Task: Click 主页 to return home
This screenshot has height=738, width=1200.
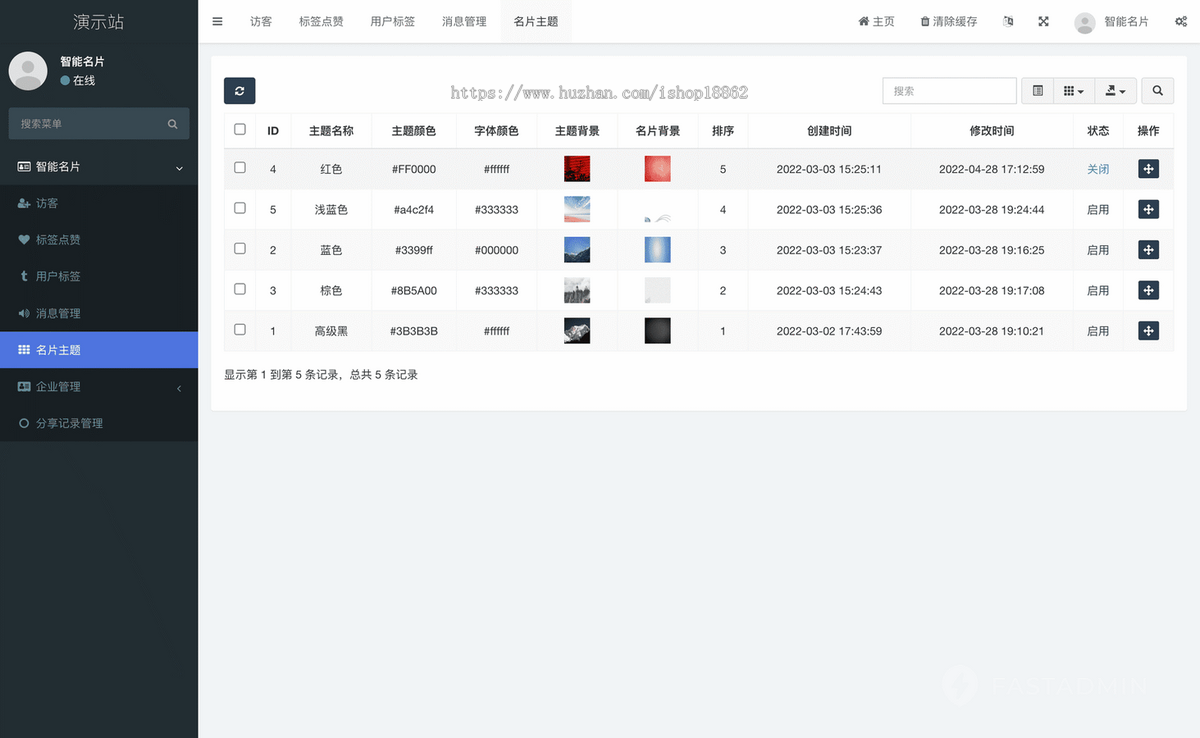Action: (x=876, y=21)
